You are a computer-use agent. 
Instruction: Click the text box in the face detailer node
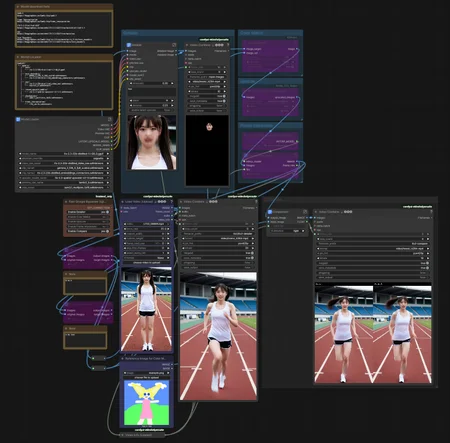(x=152, y=92)
